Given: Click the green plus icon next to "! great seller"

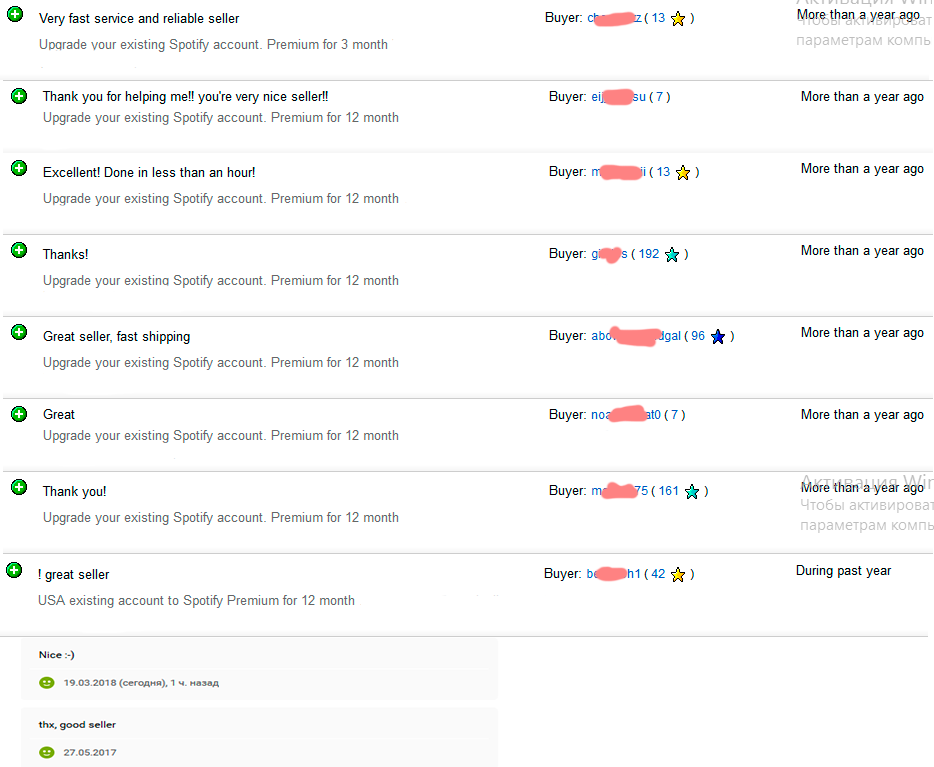Looking at the screenshot, I should tap(14, 570).
